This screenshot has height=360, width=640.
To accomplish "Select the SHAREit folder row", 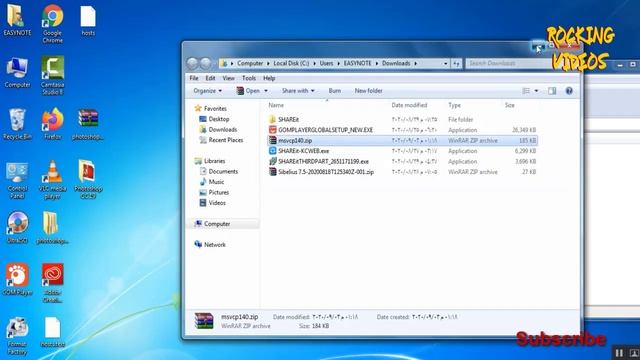I will point(402,120).
